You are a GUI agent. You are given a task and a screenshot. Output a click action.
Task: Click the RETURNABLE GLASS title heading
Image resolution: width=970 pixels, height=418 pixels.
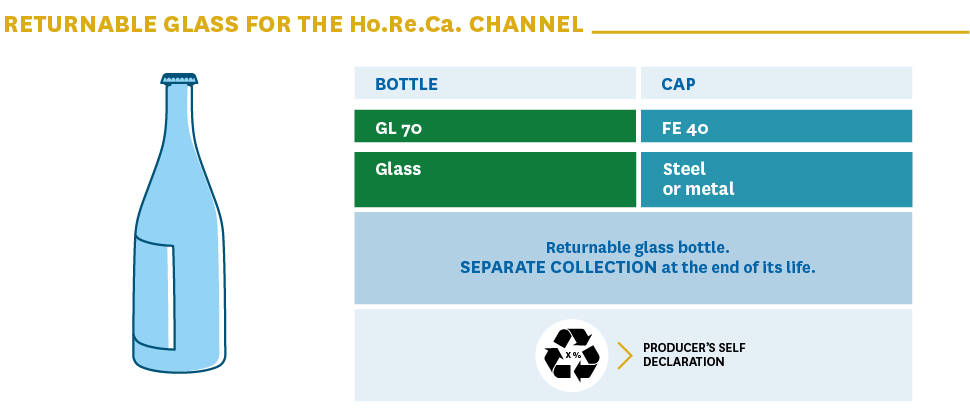(x=293, y=24)
